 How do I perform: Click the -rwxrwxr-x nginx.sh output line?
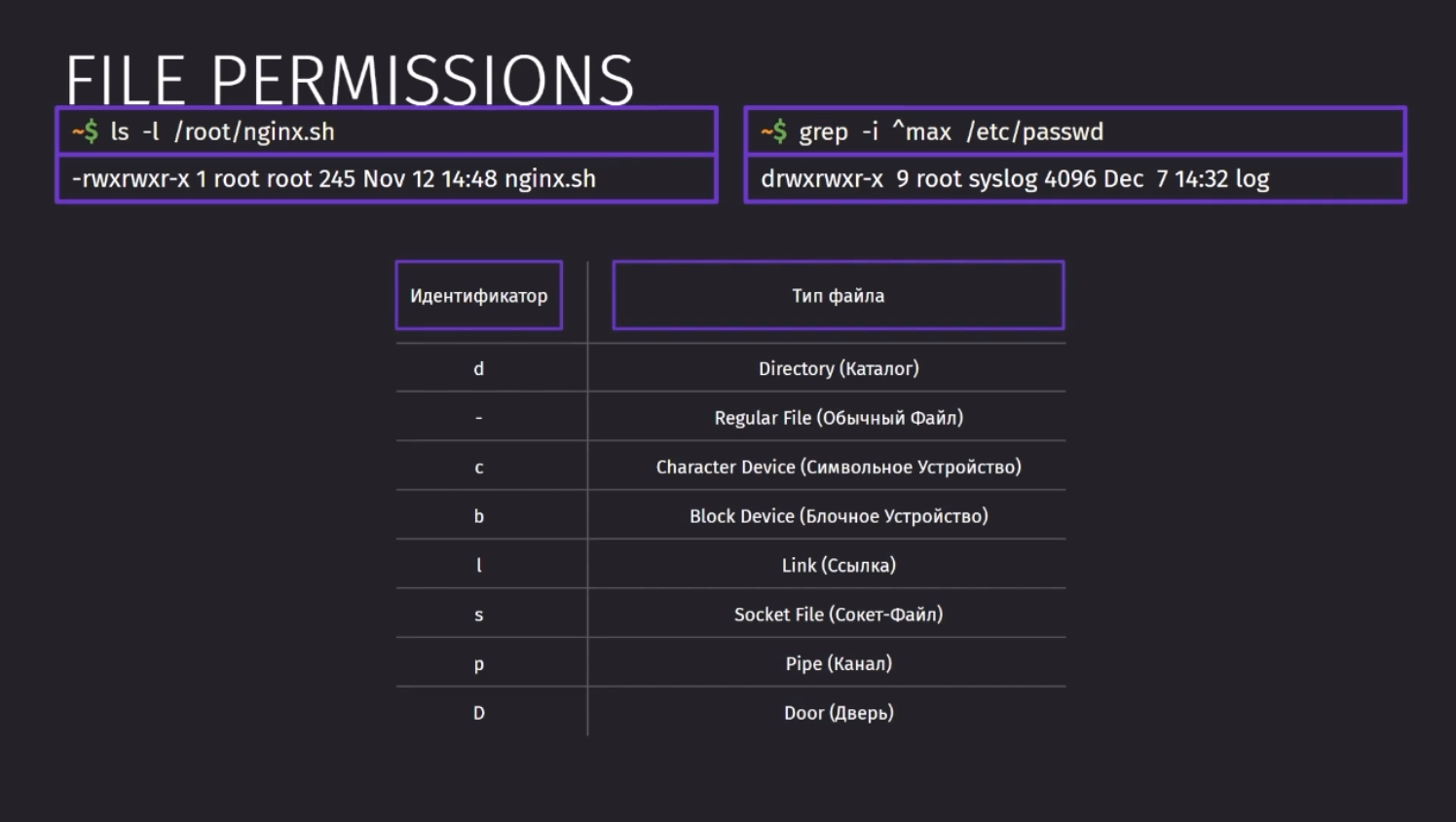(387, 179)
